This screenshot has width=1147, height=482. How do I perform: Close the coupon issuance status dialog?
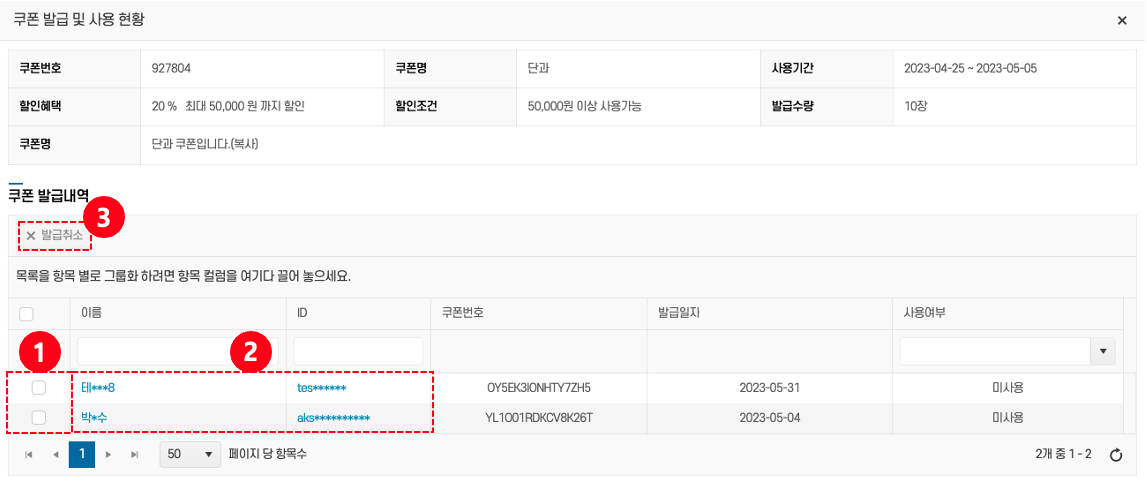pos(1122,20)
